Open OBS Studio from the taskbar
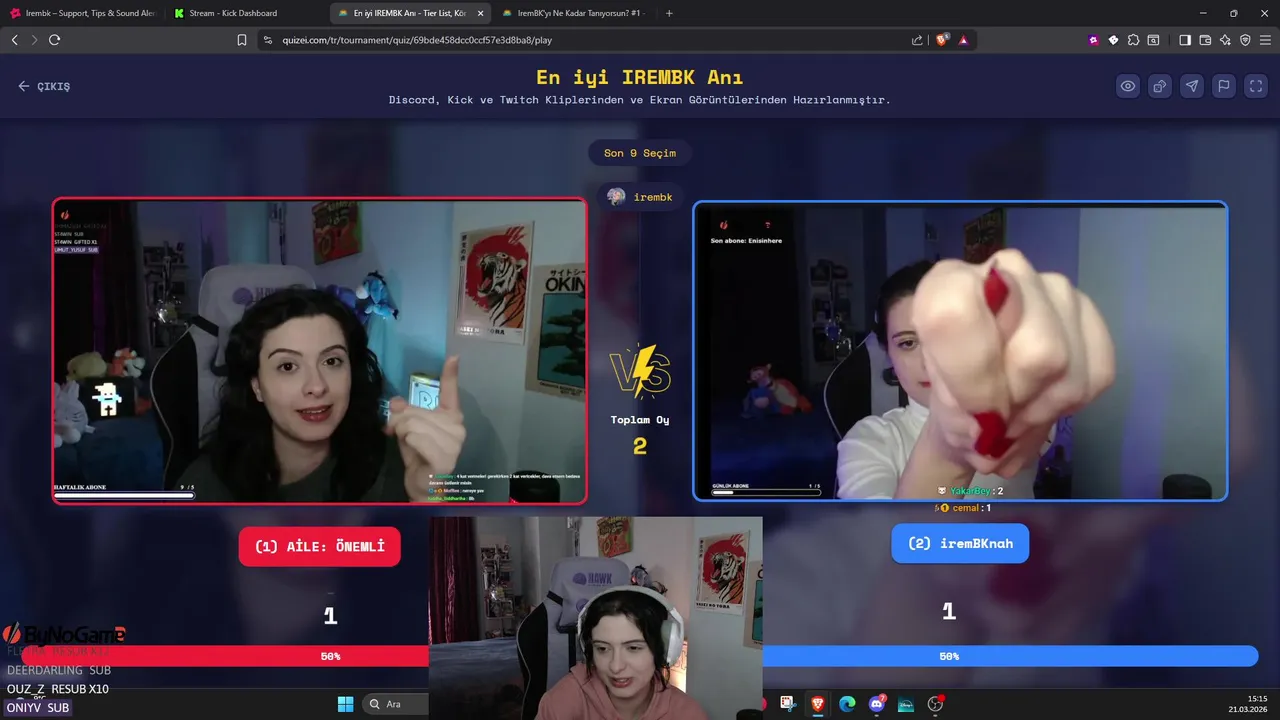The height and width of the screenshot is (720, 1280). coord(936,704)
